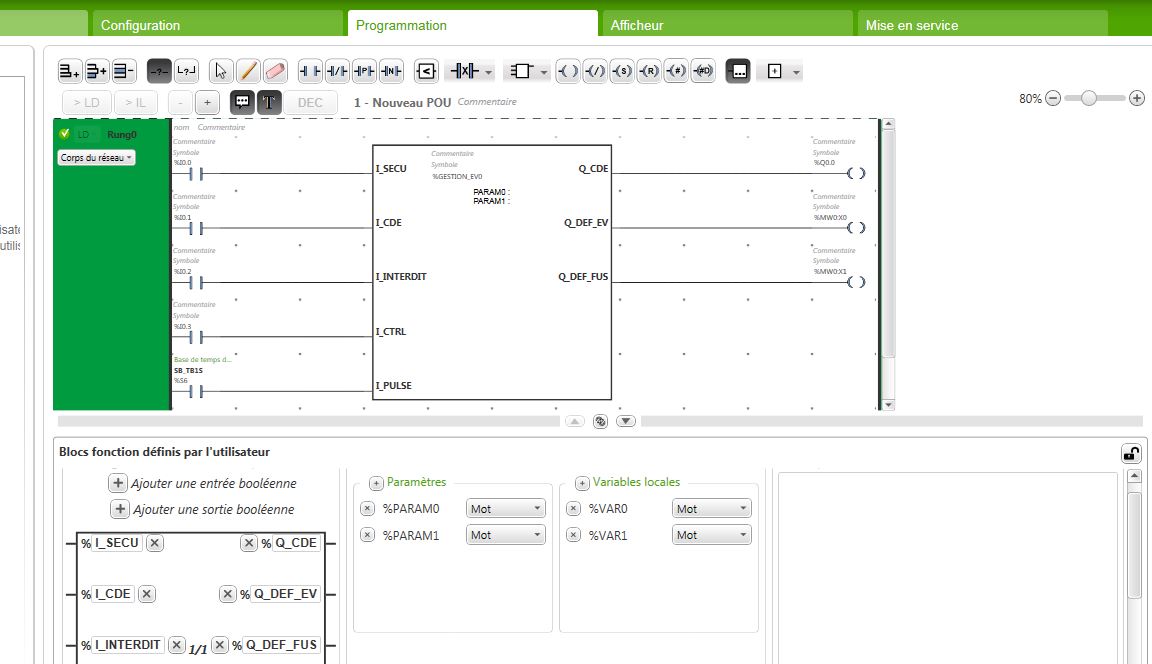The height and width of the screenshot is (664, 1152).
Task: Click Ajouter une entrée booléenne
Action: (203, 484)
